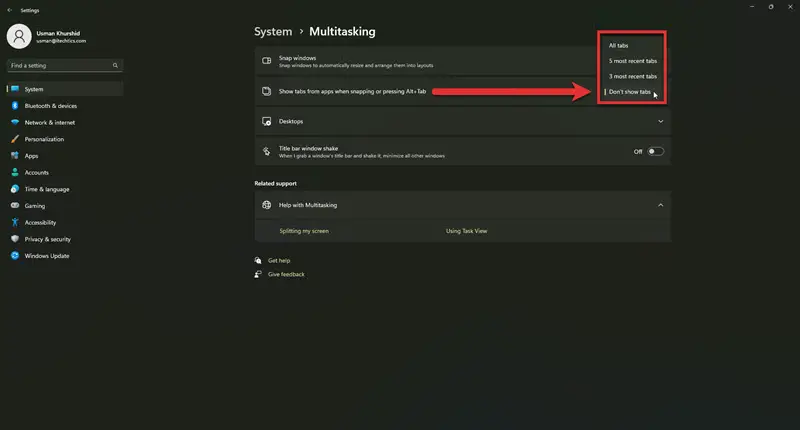Click the Related support heading
Image resolution: width=800 pixels, height=430 pixels.
pyautogui.click(x=276, y=184)
